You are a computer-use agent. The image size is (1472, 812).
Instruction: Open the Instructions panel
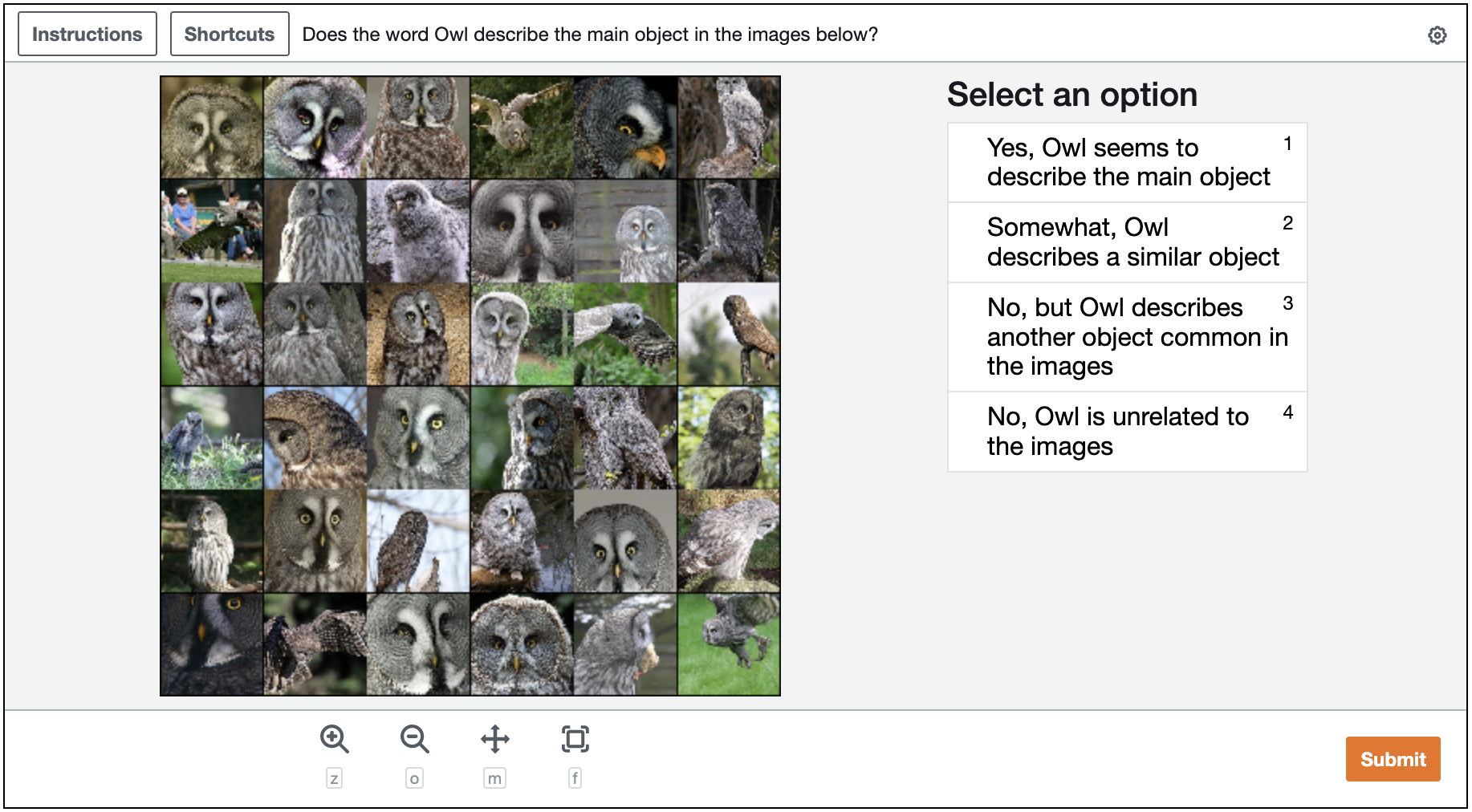click(87, 35)
